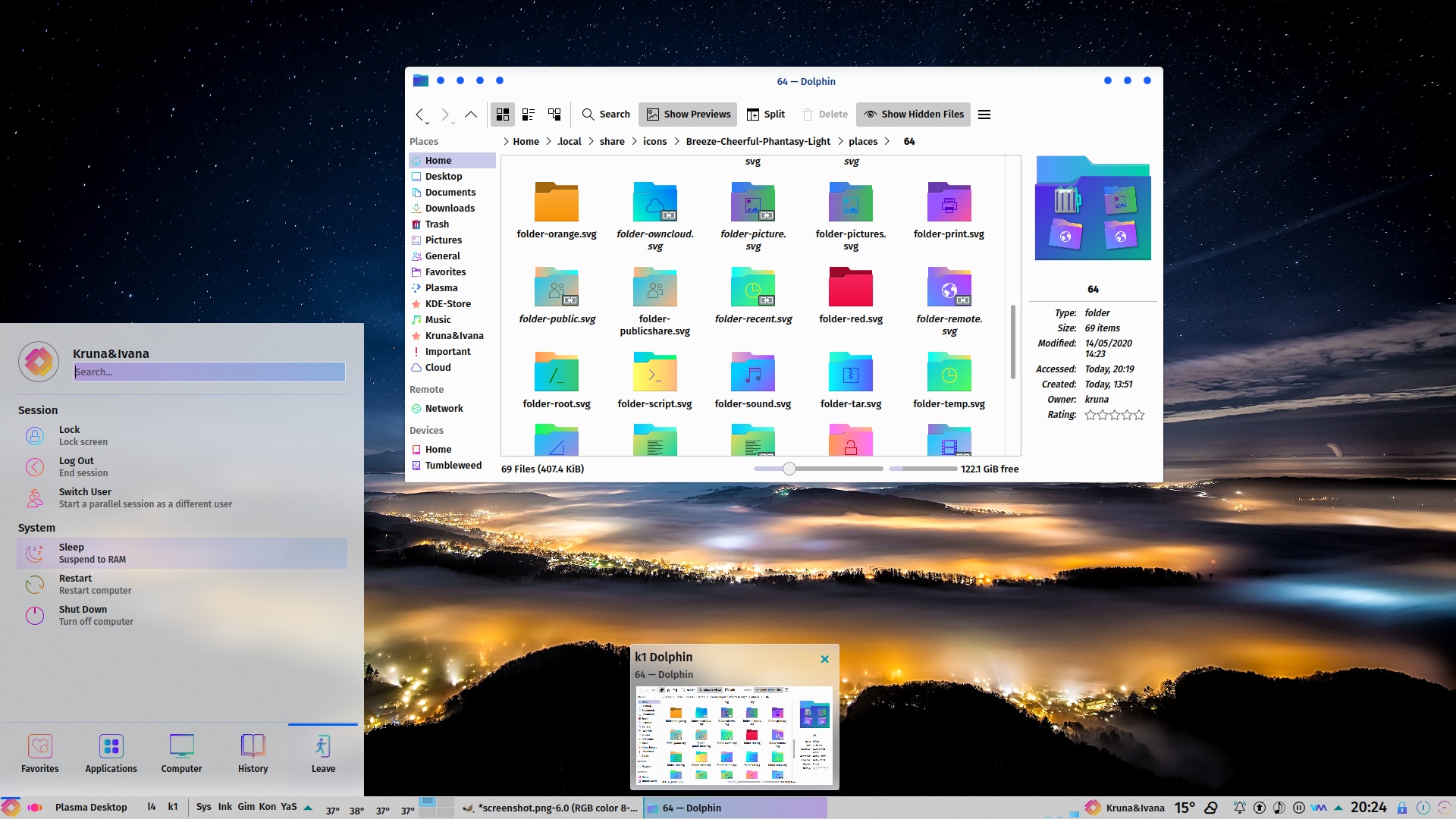1456x819 pixels.
Task: Switch Dolphin to Details tree view mode
Action: (554, 115)
